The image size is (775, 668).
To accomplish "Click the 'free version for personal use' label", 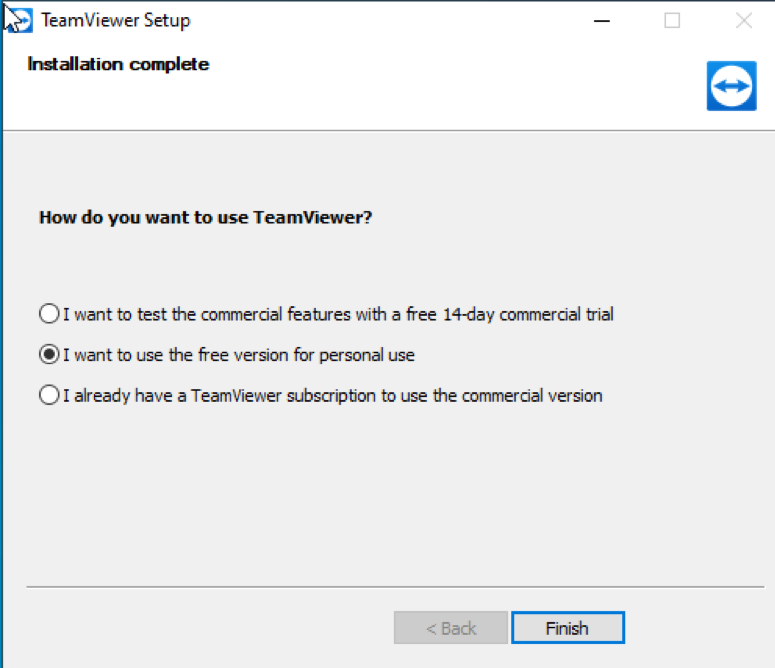I will tap(239, 355).
